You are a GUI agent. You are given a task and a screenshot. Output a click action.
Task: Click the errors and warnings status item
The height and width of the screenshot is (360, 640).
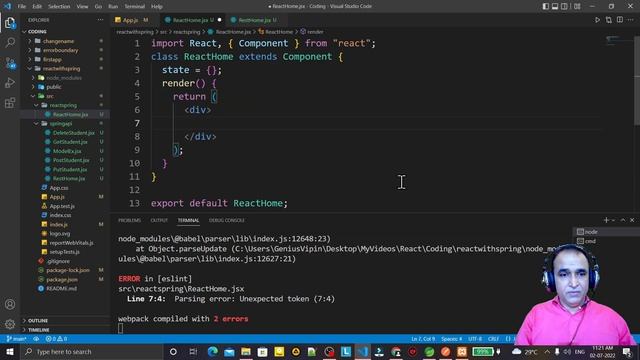56,339
